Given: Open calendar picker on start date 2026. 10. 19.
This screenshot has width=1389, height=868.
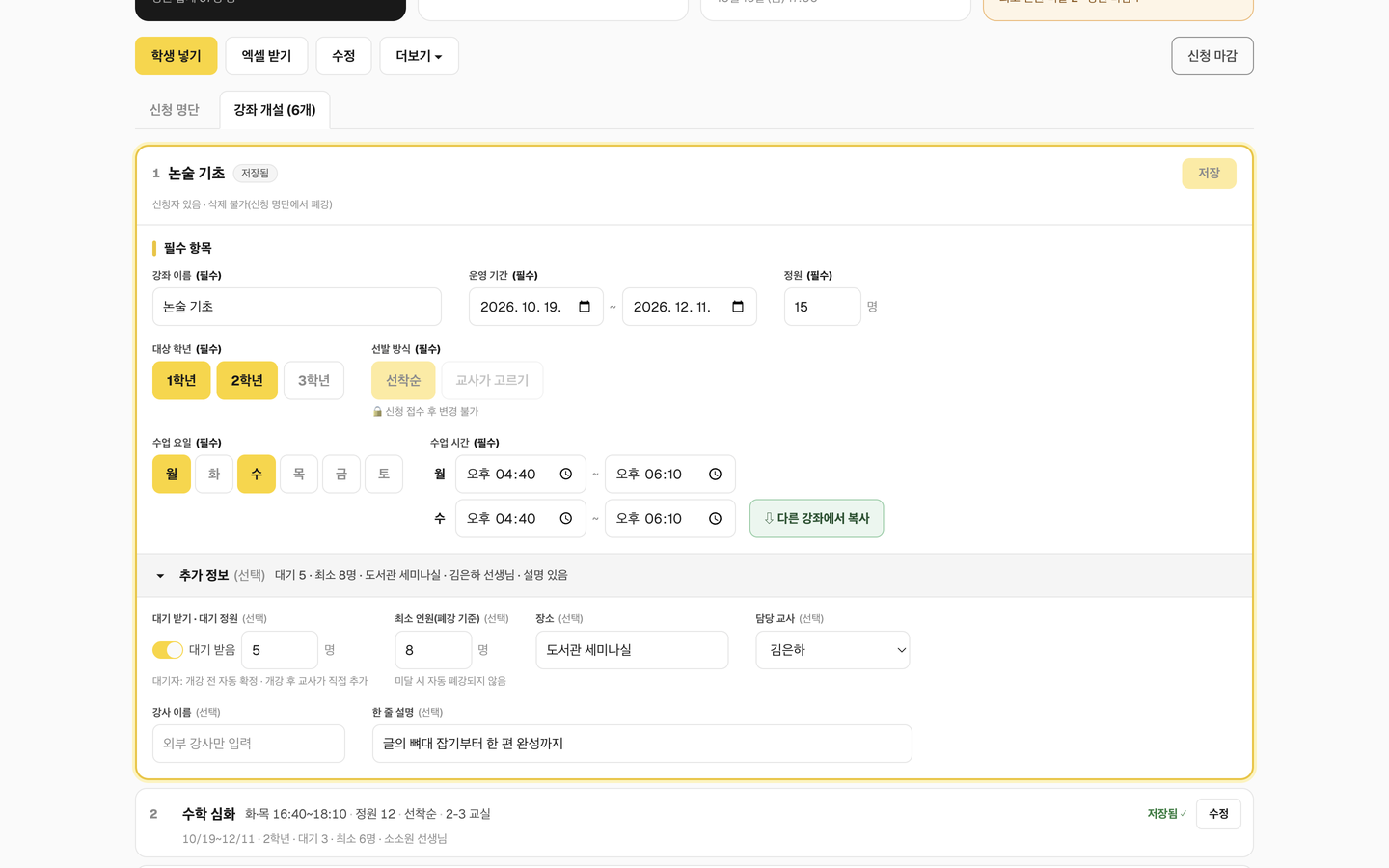Looking at the screenshot, I should tap(585, 307).
